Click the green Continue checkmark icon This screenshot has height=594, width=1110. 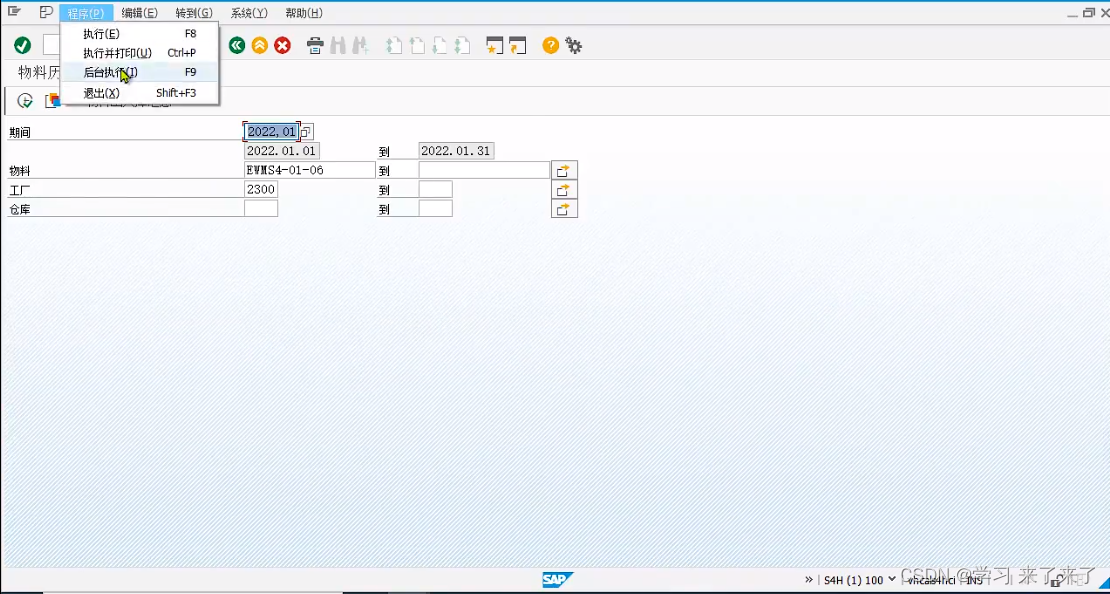click(22, 45)
